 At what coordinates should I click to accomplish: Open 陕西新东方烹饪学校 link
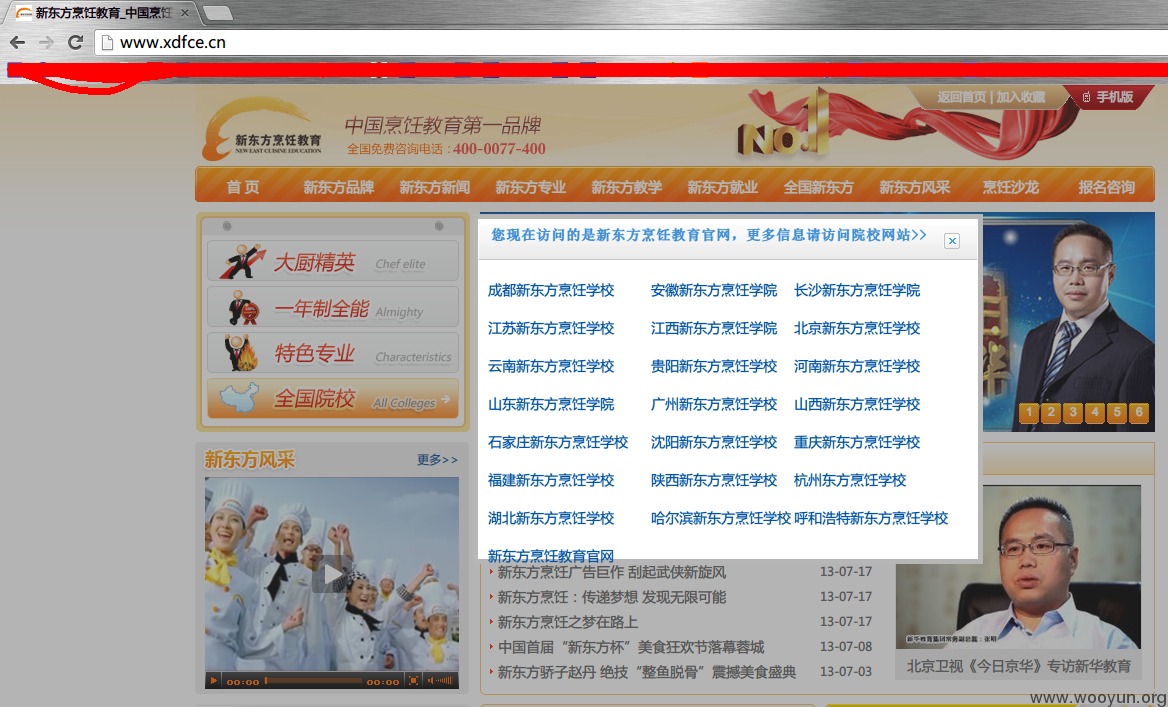pos(714,480)
